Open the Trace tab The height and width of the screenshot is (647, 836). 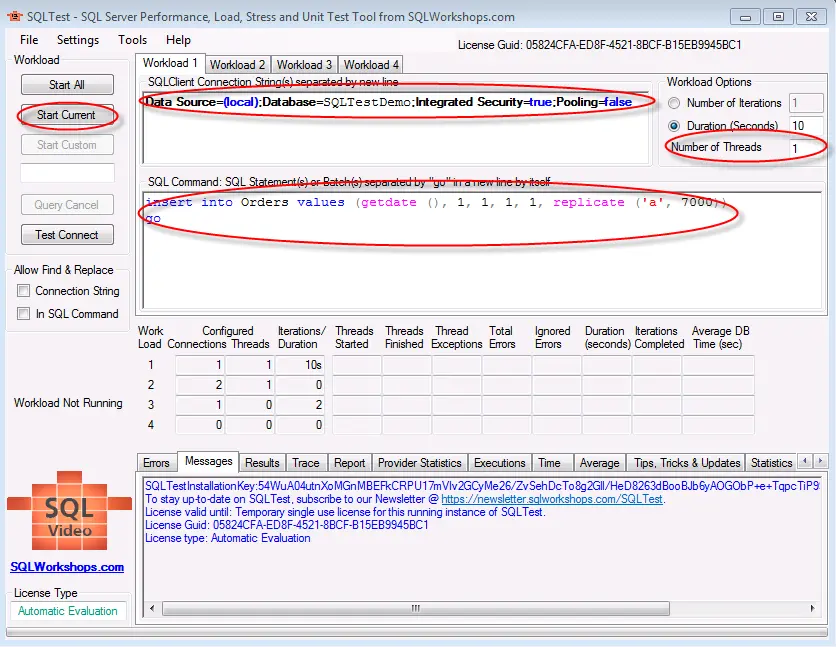pos(306,463)
